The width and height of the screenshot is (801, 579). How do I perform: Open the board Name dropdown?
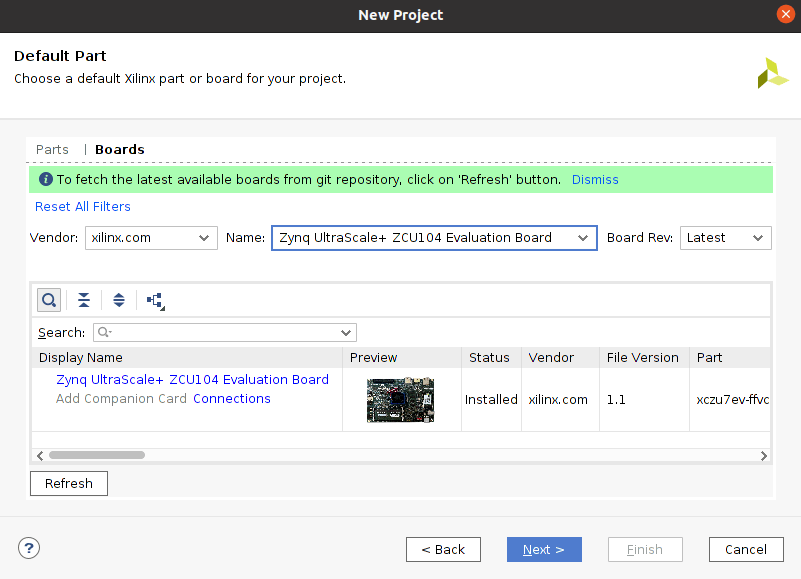pyautogui.click(x=434, y=238)
